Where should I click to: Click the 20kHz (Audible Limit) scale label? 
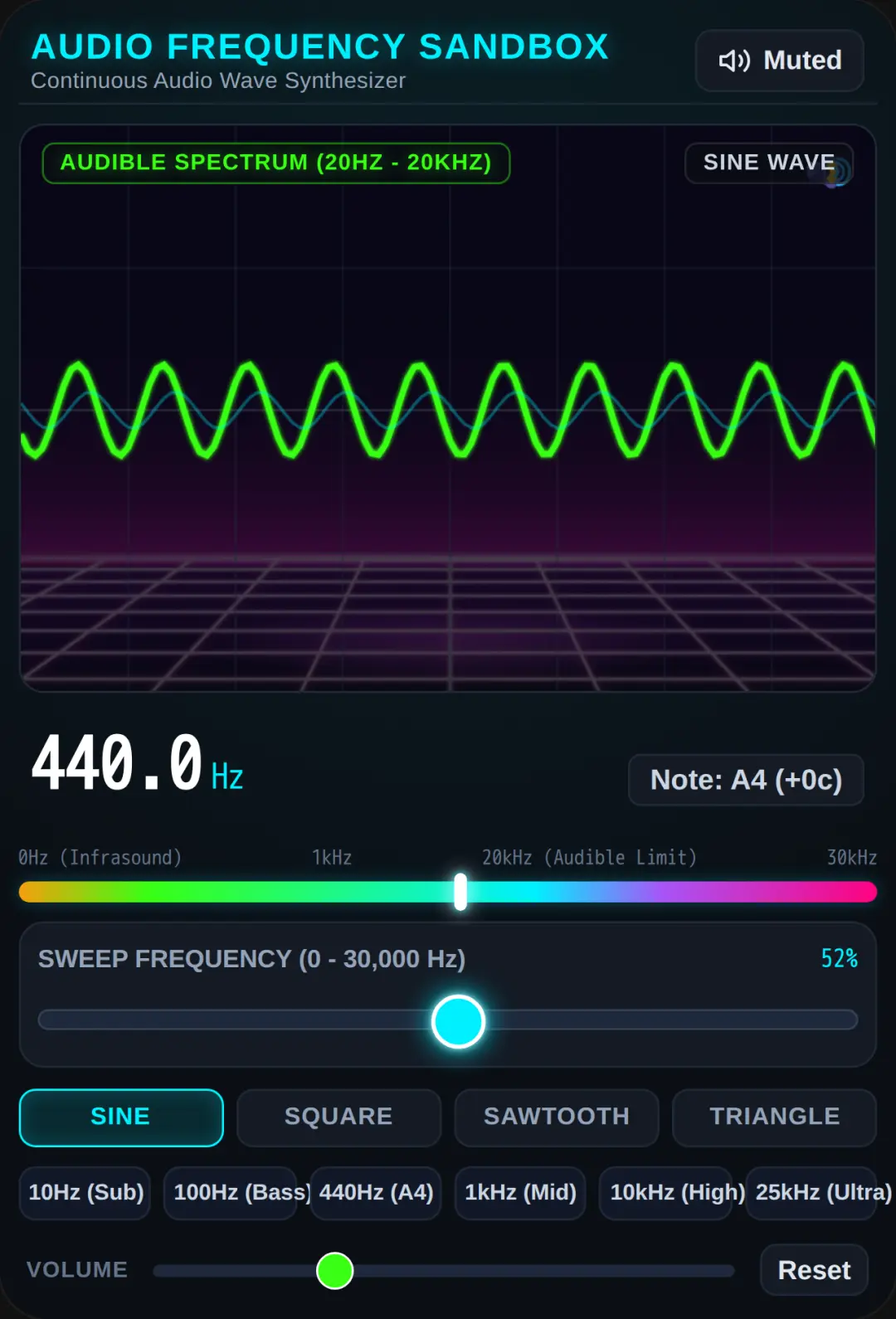coord(589,858)
